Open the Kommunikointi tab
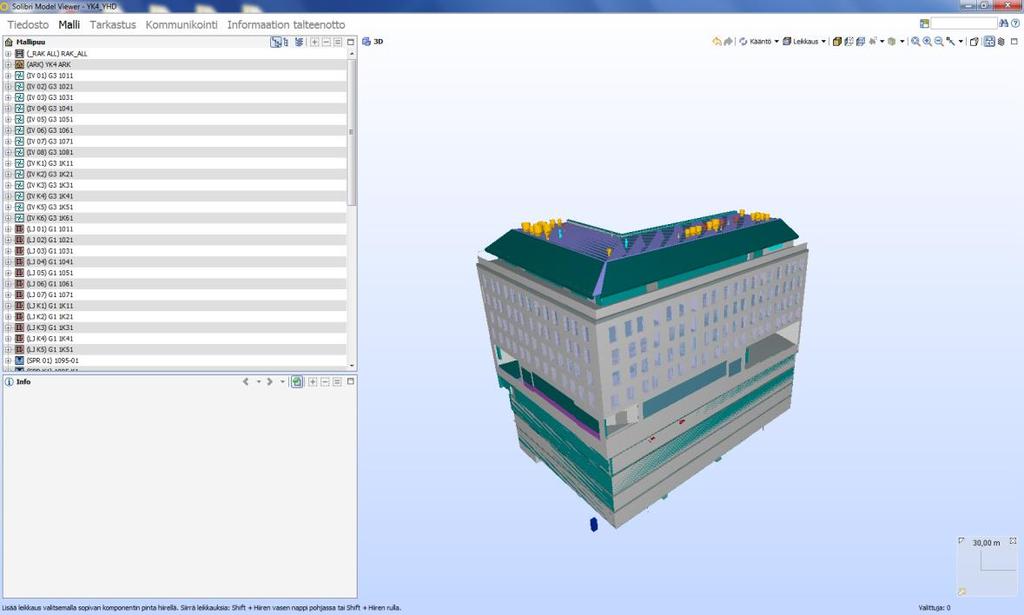 [x=182, y=25]
